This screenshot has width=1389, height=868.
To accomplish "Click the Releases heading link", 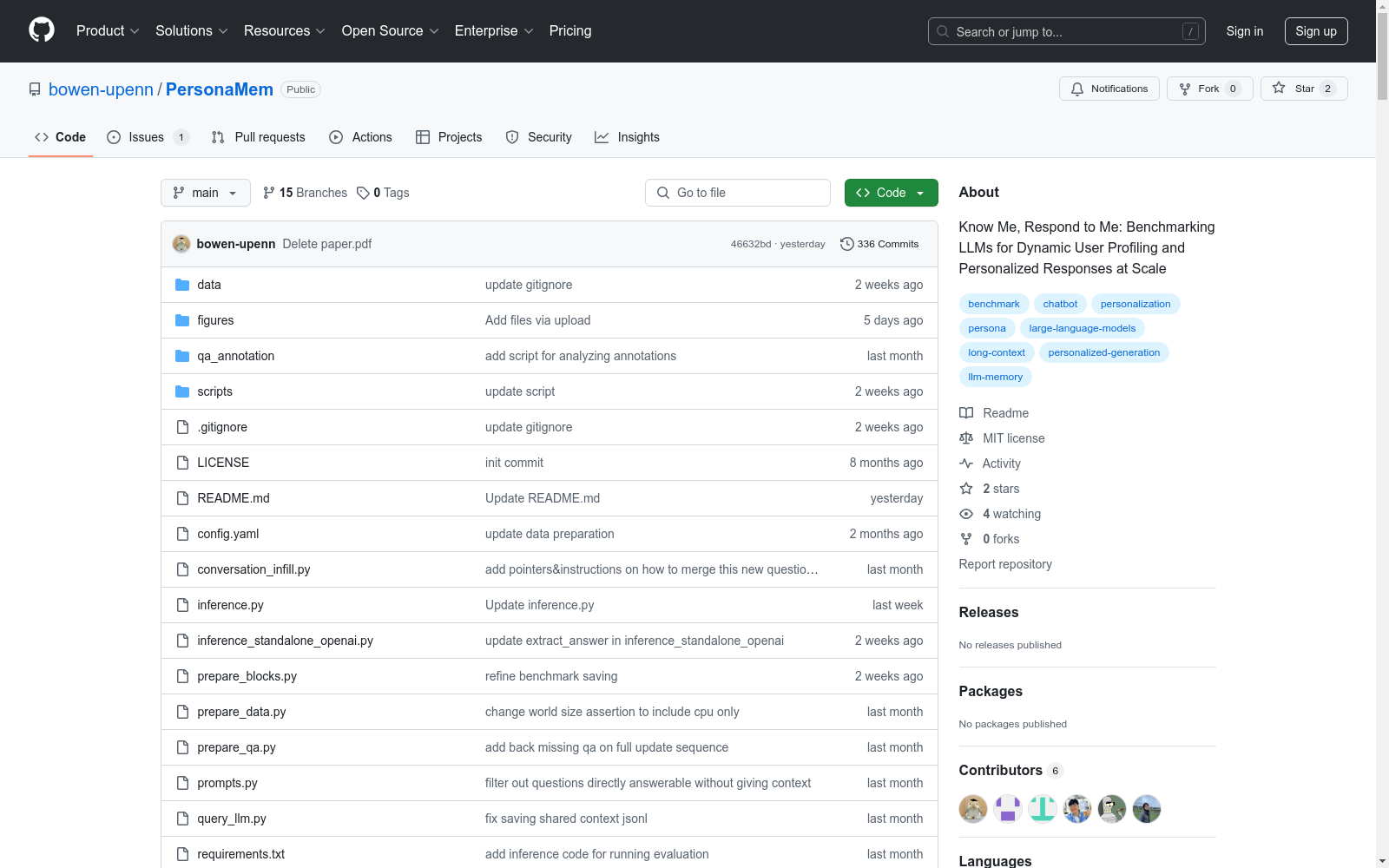I will click(989, 612).
